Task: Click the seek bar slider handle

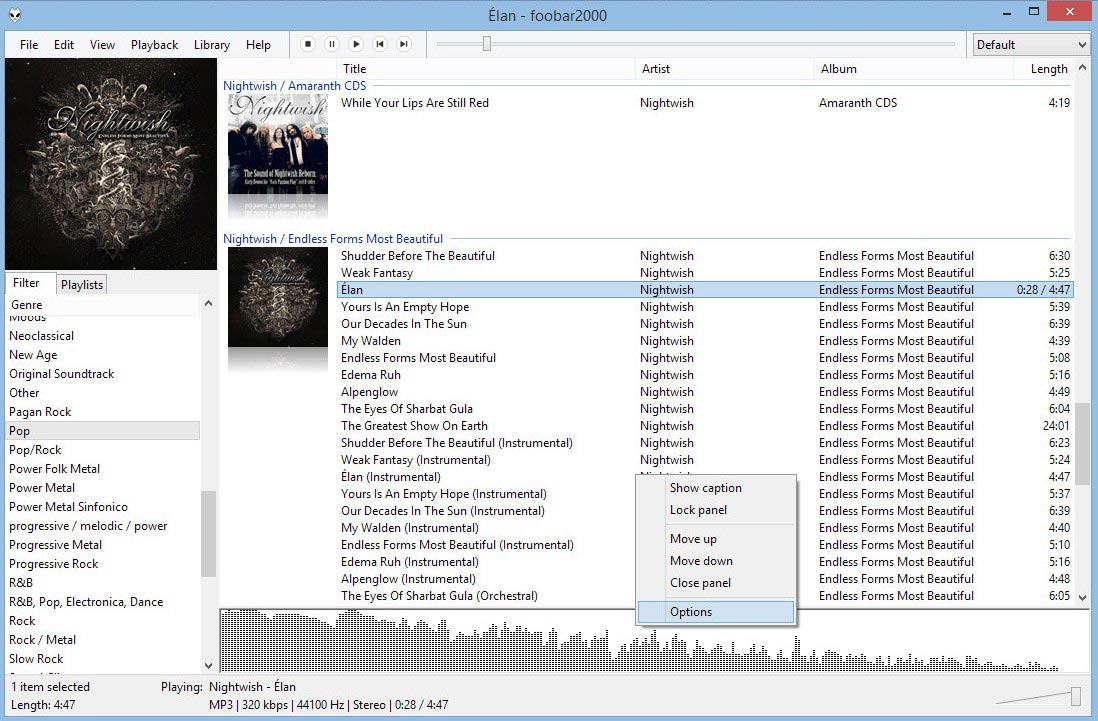Action: click(487, 44)
